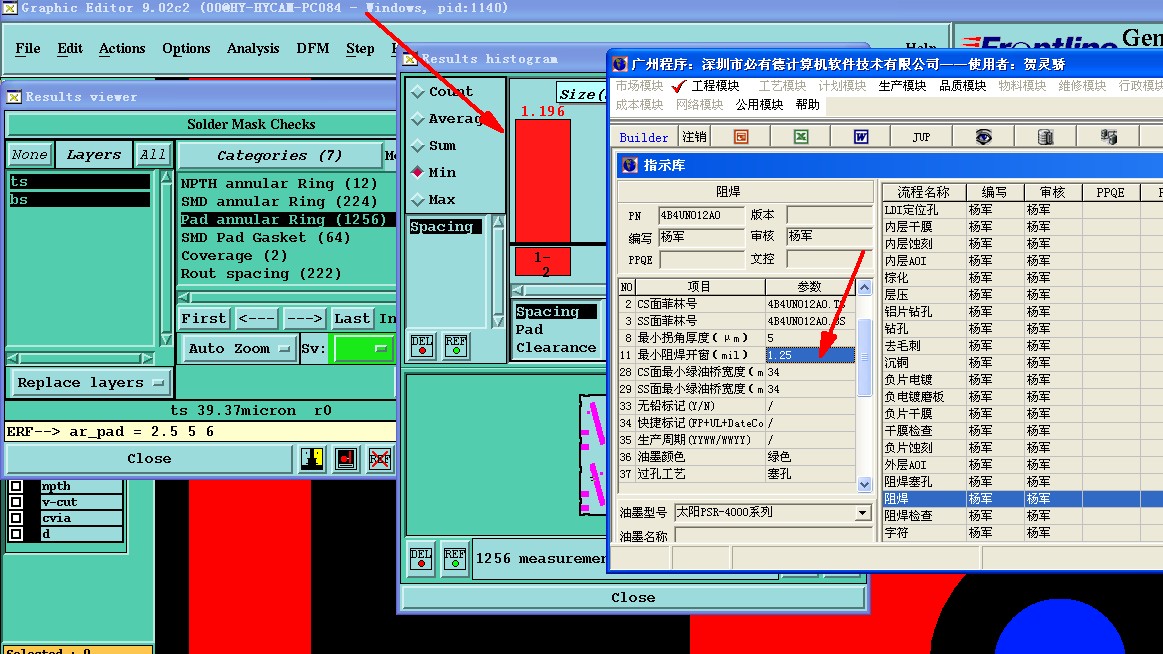The width and height of the screenshot is (1163, 654).
Task: Select the Max radio option
Action: [x=418, y=199]
